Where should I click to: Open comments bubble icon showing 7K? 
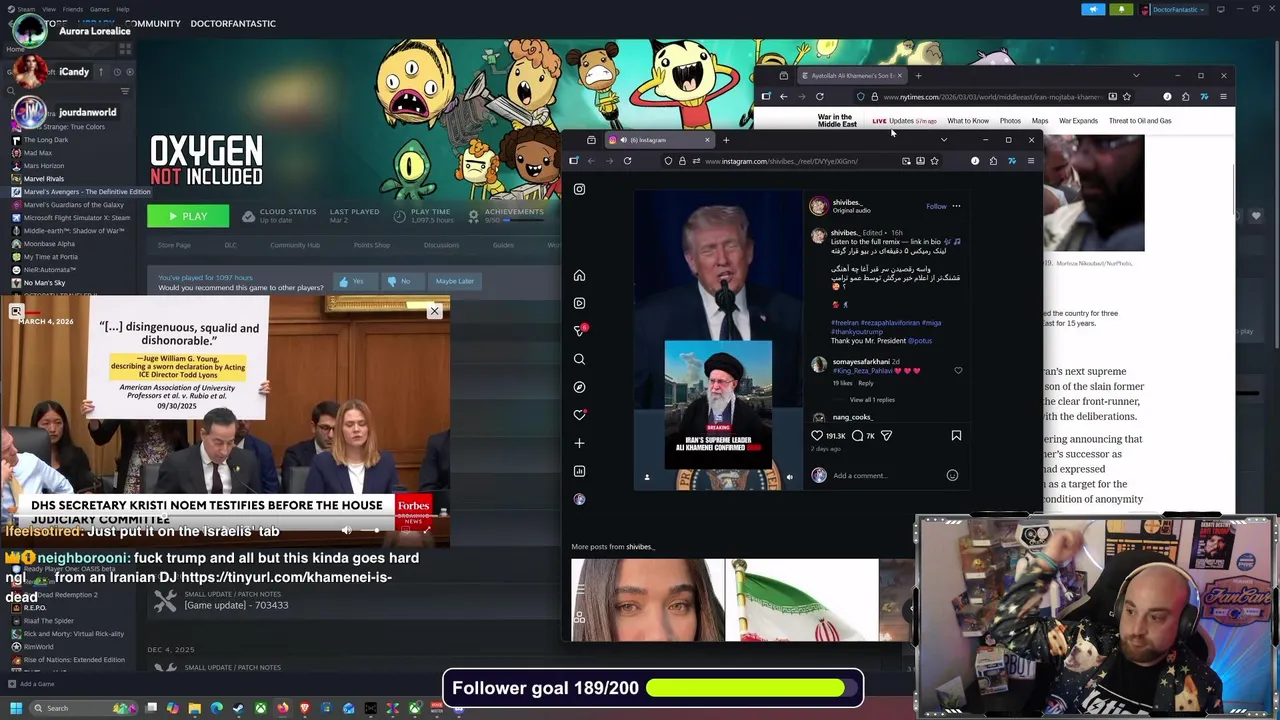point(857,435)
